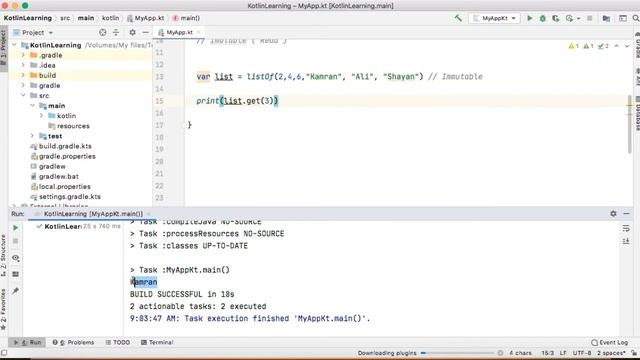Run with coverage icon in toolbar
Image resolution: width=640 pixels, height=360 pixels.
tap(556, 18)
